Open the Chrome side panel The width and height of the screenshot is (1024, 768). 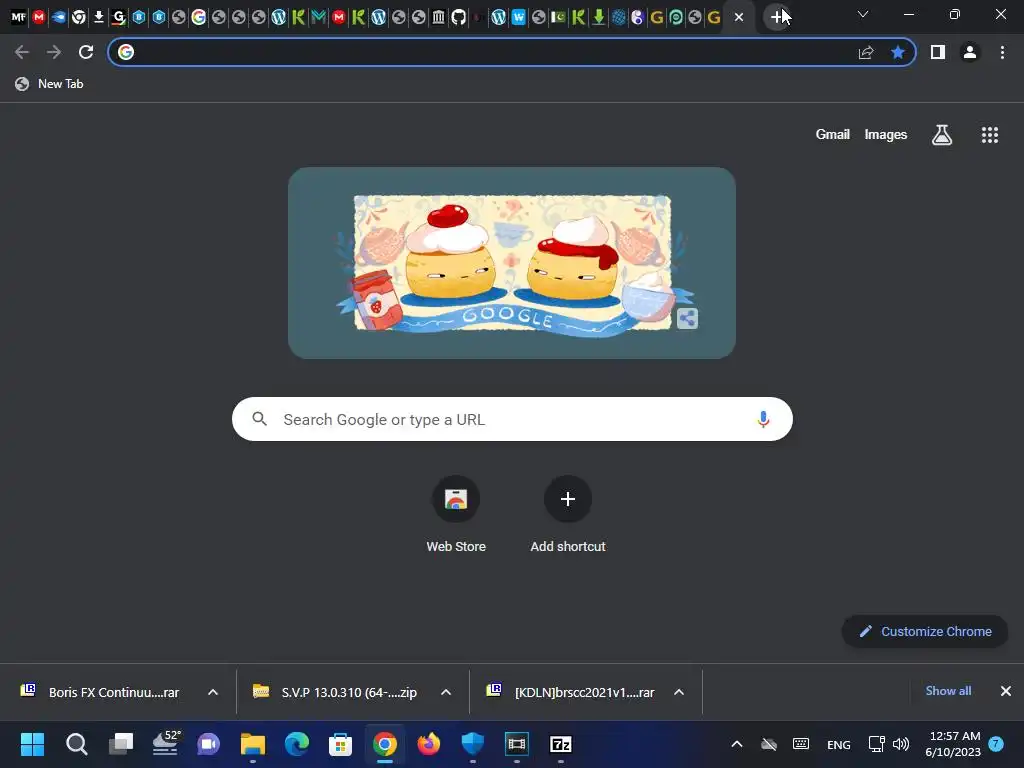coord(938,52)
